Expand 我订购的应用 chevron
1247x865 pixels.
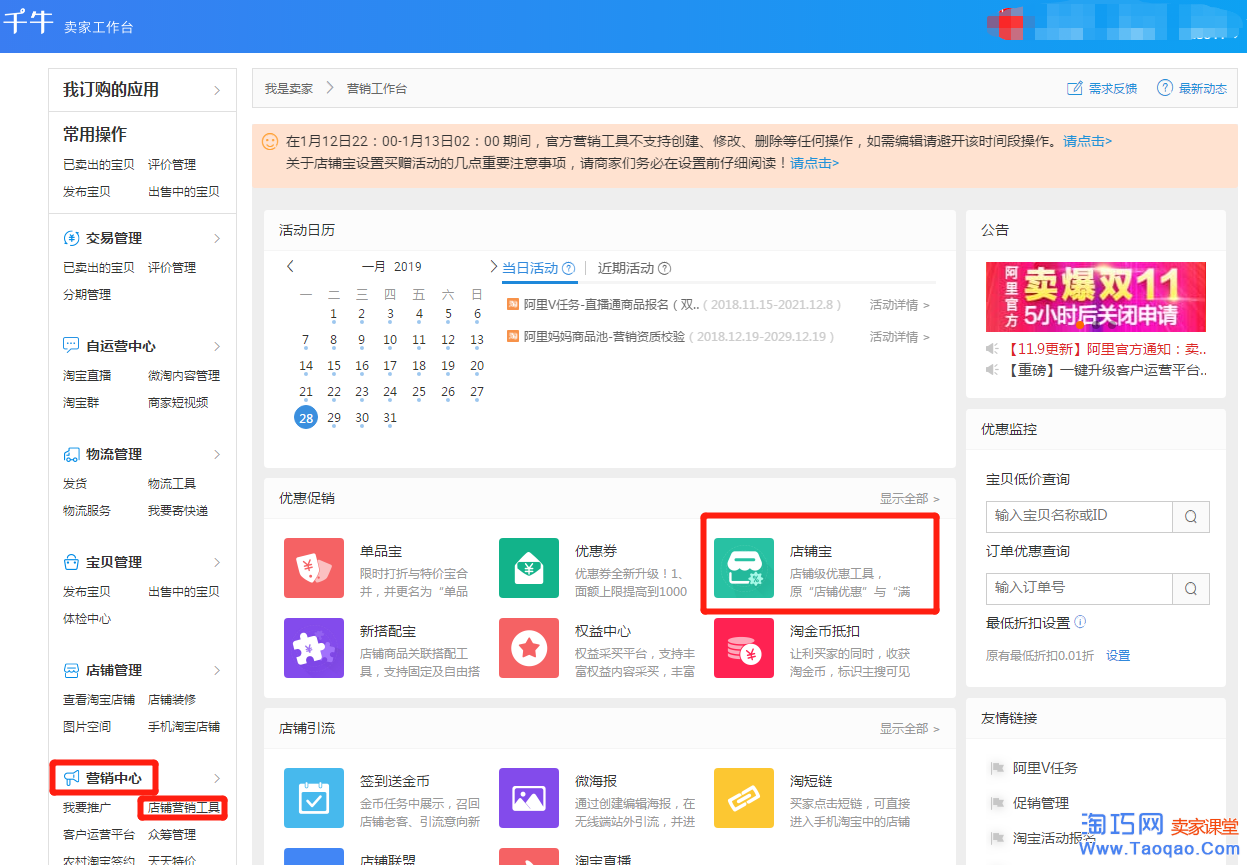click(217, 90)
